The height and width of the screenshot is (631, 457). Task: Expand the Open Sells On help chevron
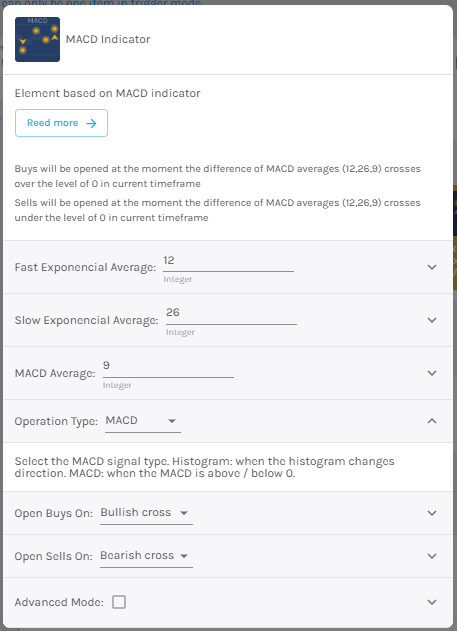click(x=432, y=556)
